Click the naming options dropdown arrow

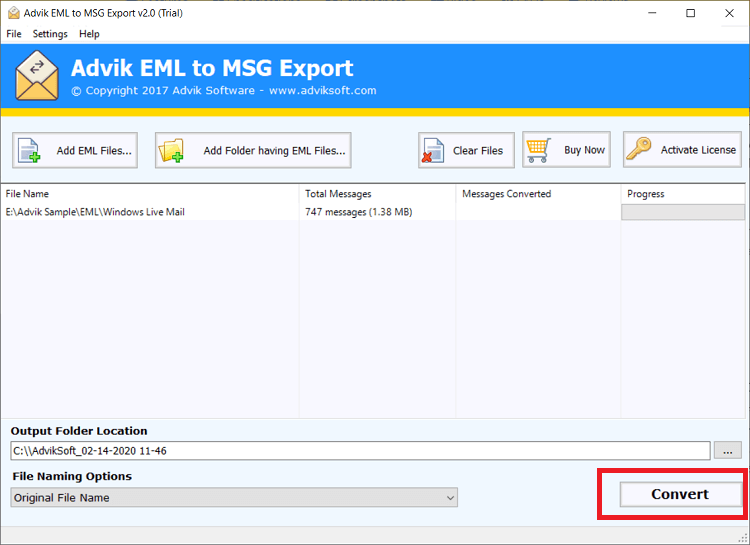(450, 498)
